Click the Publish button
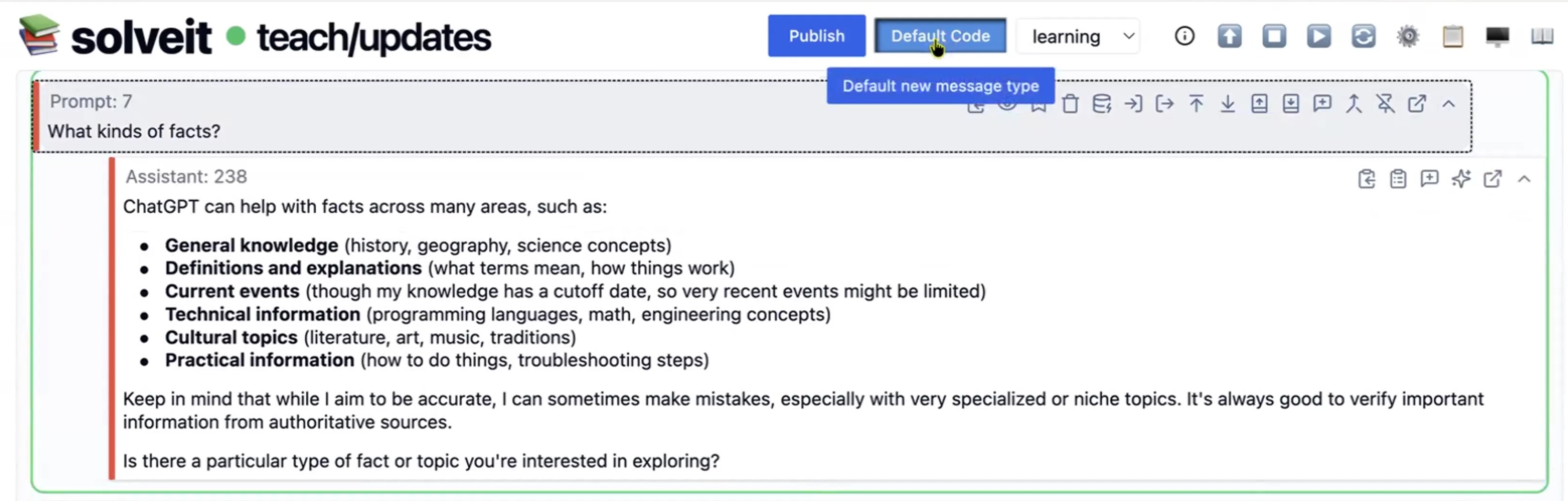 [x=816, y=36]
